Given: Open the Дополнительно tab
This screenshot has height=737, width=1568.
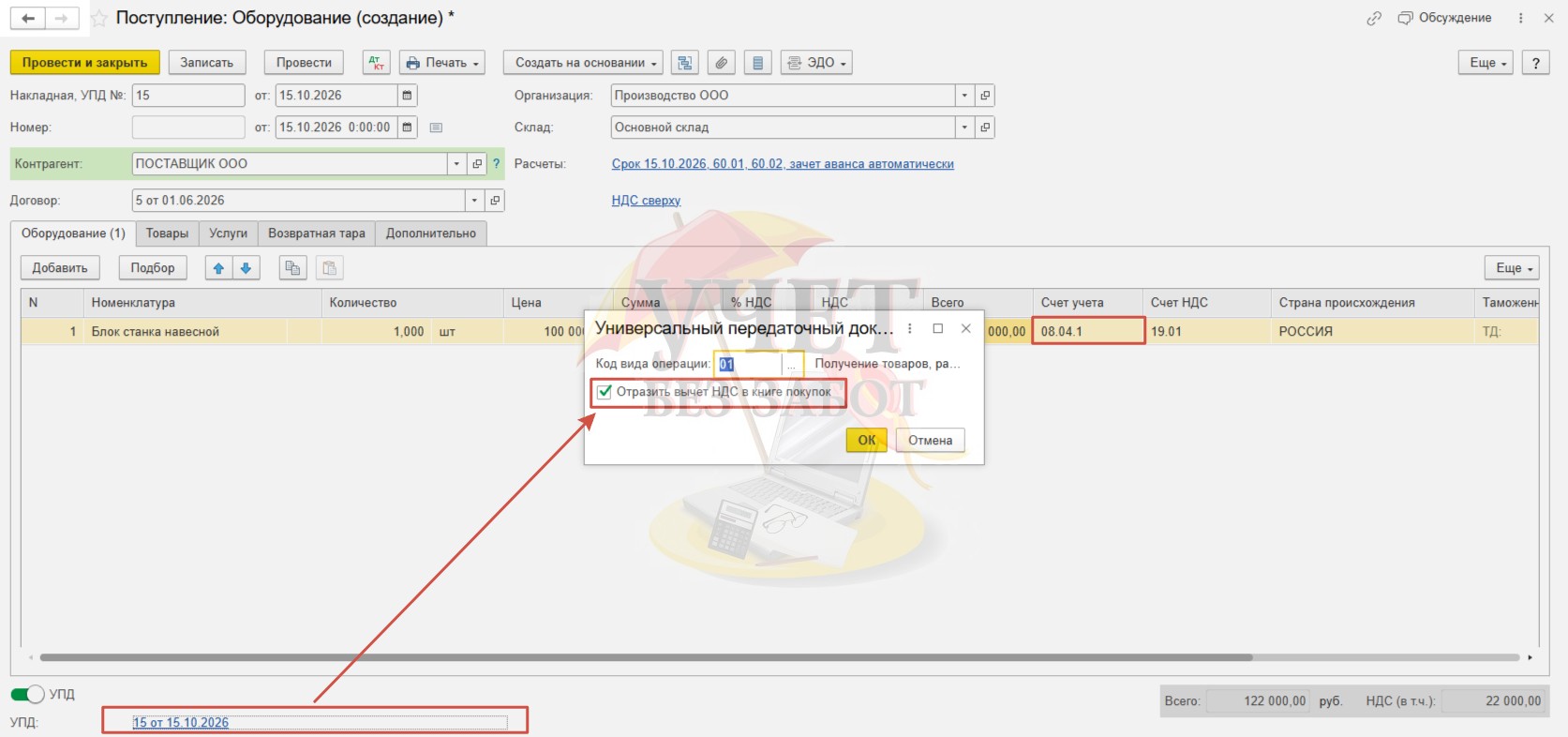Looking at the screenshot, I should pos(431,233).
